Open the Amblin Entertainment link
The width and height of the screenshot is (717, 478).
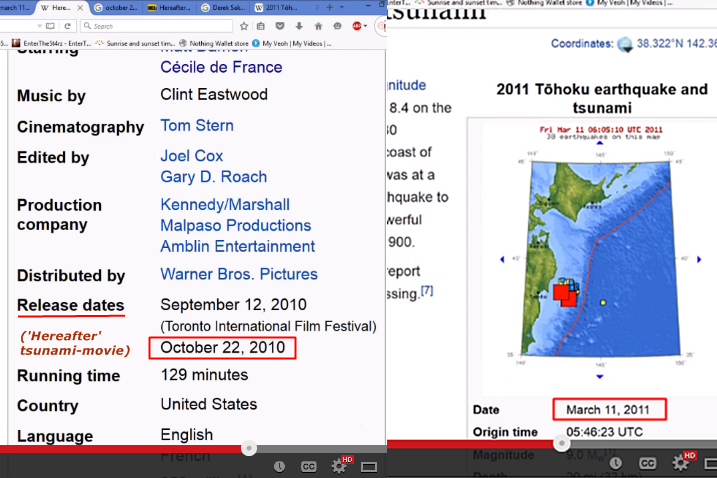coord(237,247)
